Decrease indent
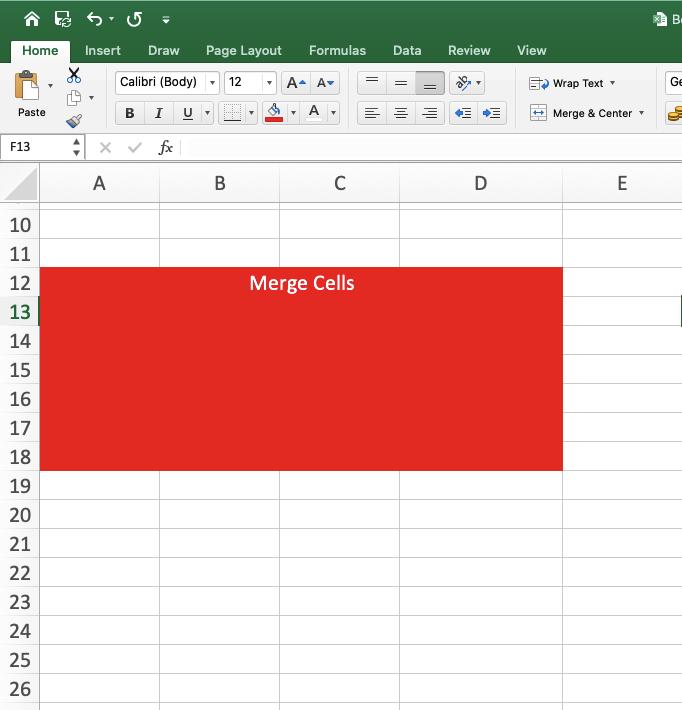 463,113
